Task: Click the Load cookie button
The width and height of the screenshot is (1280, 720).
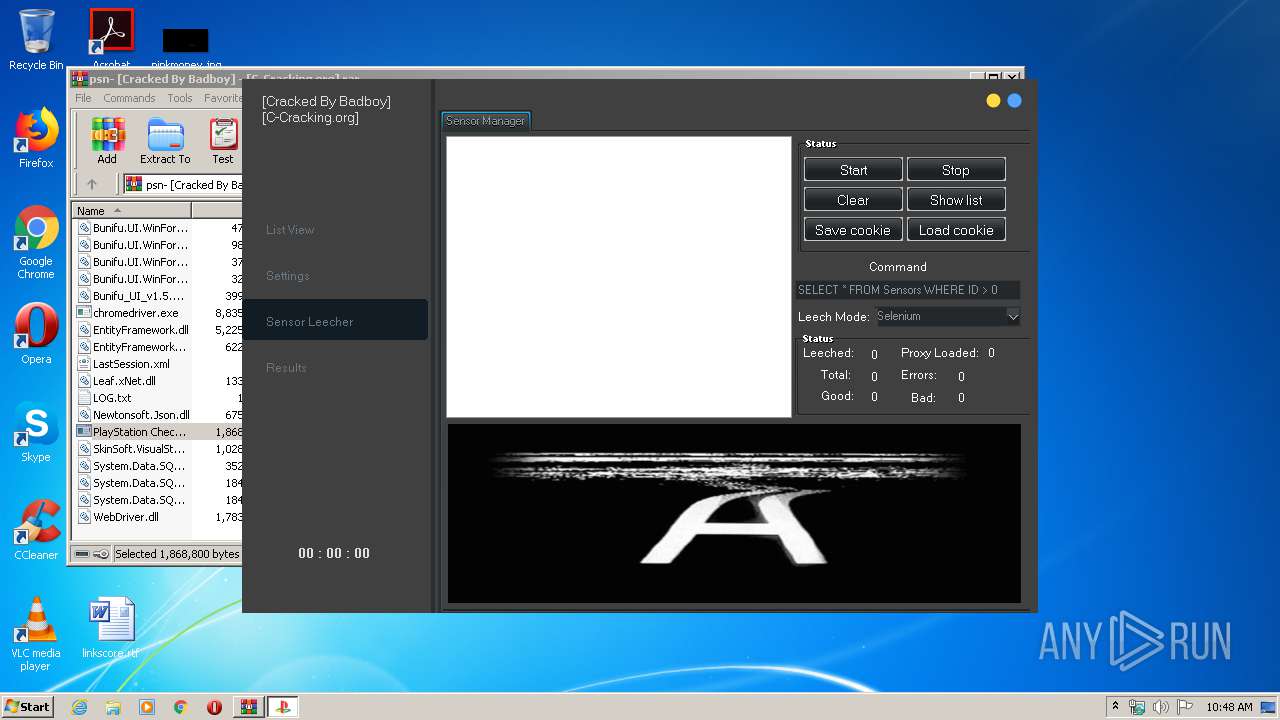Action: point(956,230)
